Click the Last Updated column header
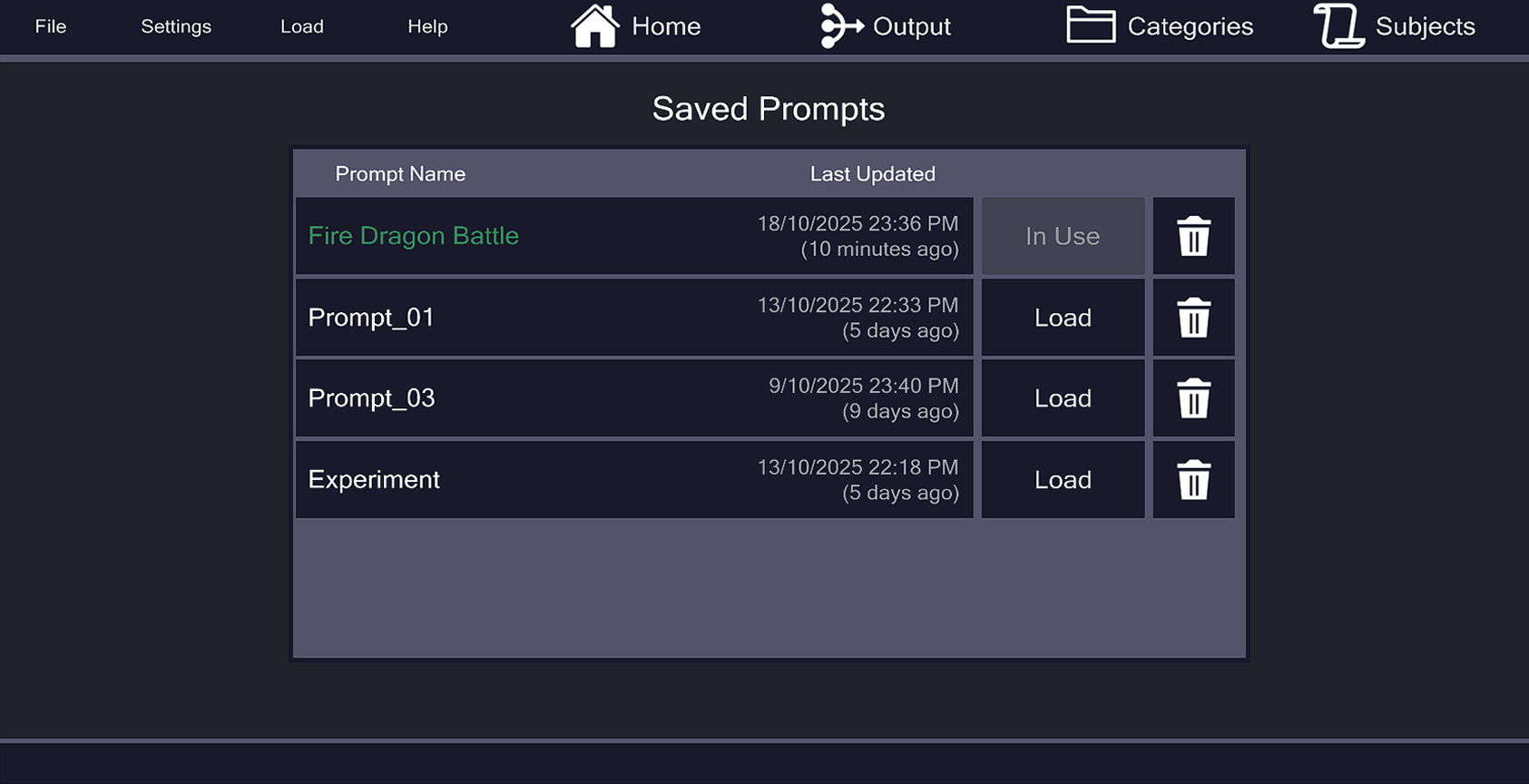The height and width of the screenshot is (784, 1529). tap(872, 174)
